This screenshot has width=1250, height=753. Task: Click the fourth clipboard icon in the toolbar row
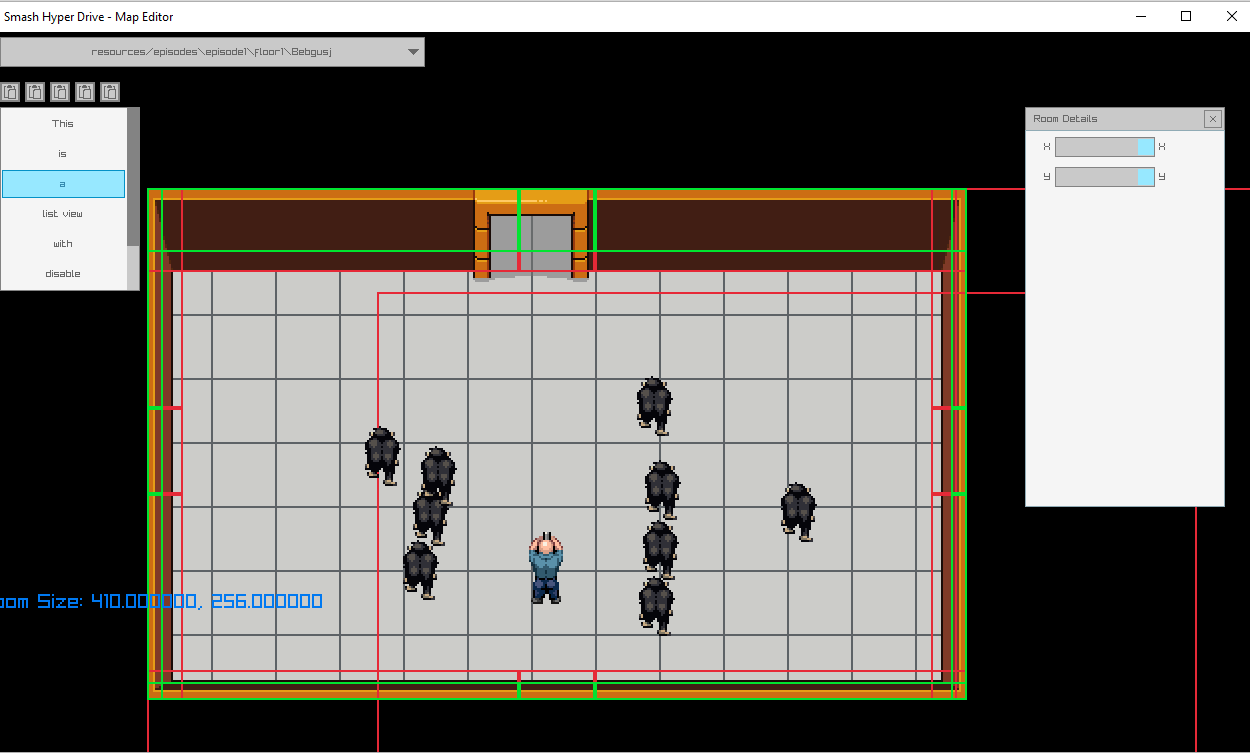85,92
